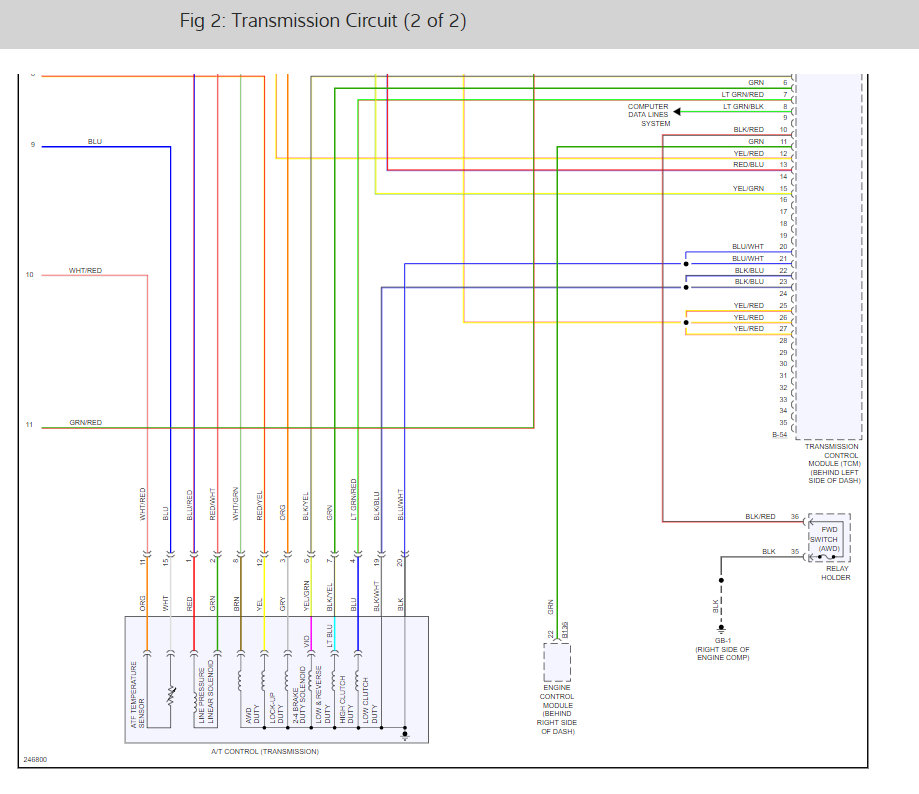919x794 pixels.
Task: Click the ground symbol inside A/T Control box
Action: point(404,735)
